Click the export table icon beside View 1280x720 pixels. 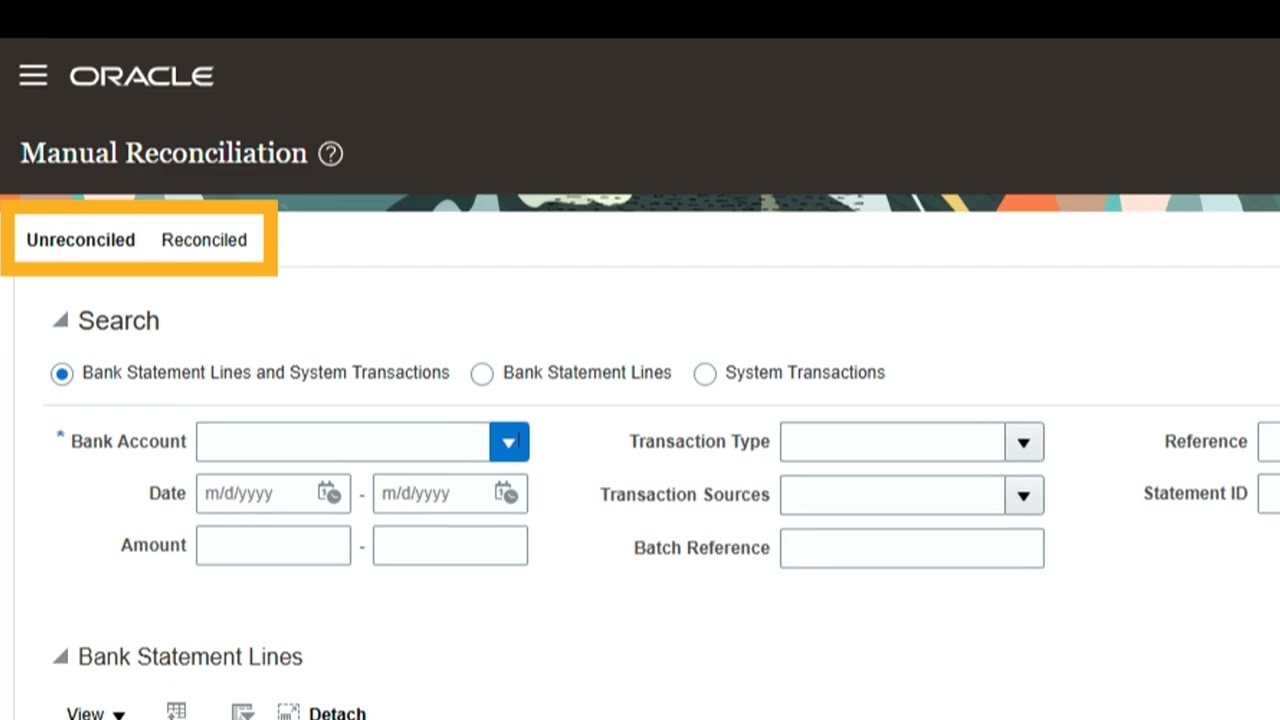[x=176, y=712]
